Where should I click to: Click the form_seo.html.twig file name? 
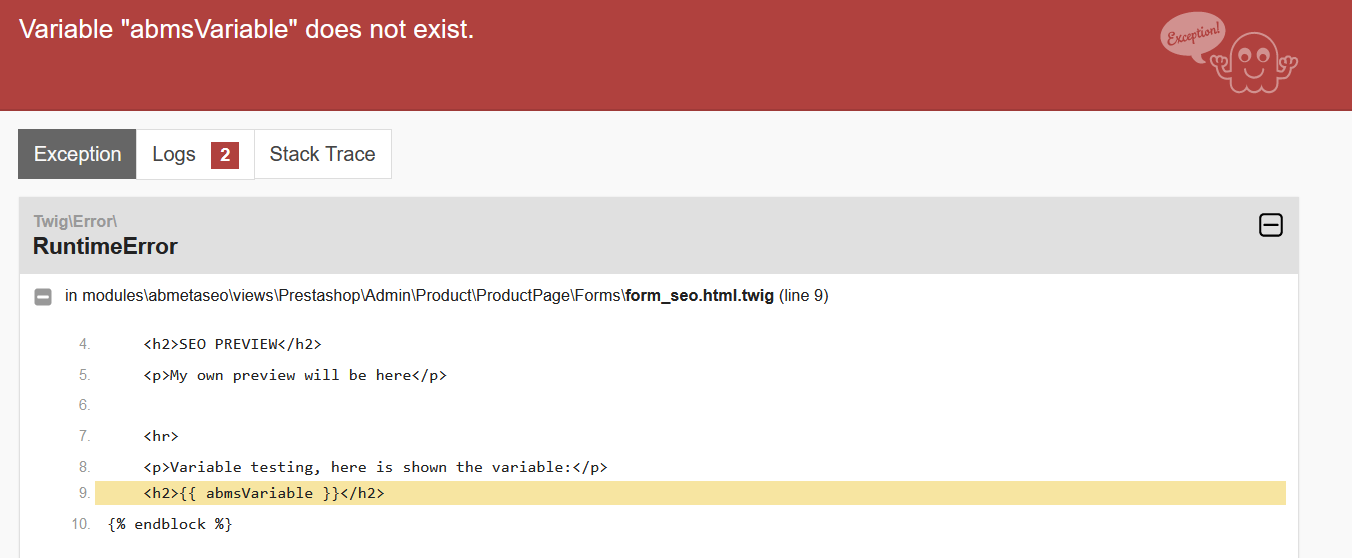699,296
